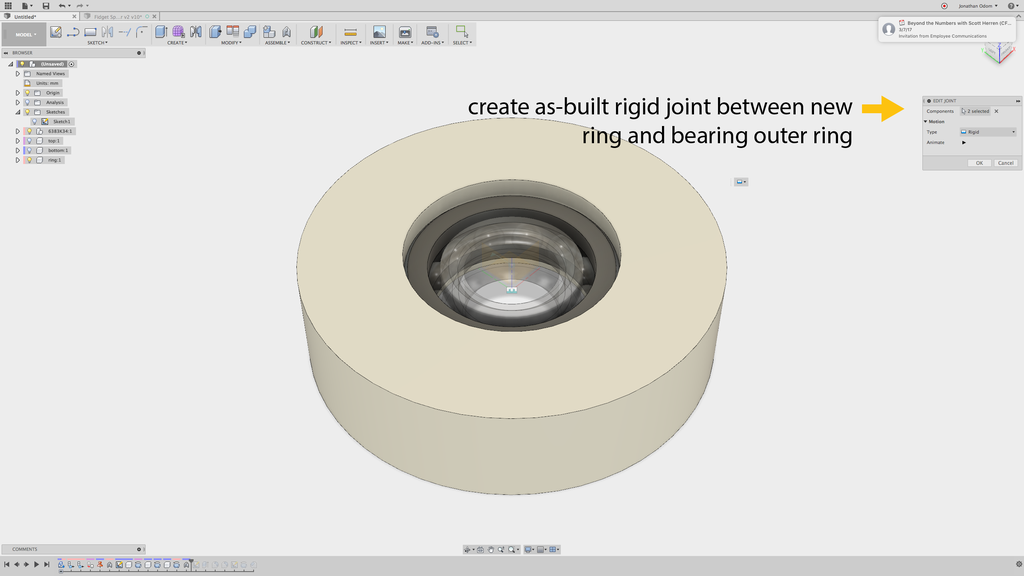Open the MODIFY menu
The image size is (1024, 576).
[x=231, y=43]
